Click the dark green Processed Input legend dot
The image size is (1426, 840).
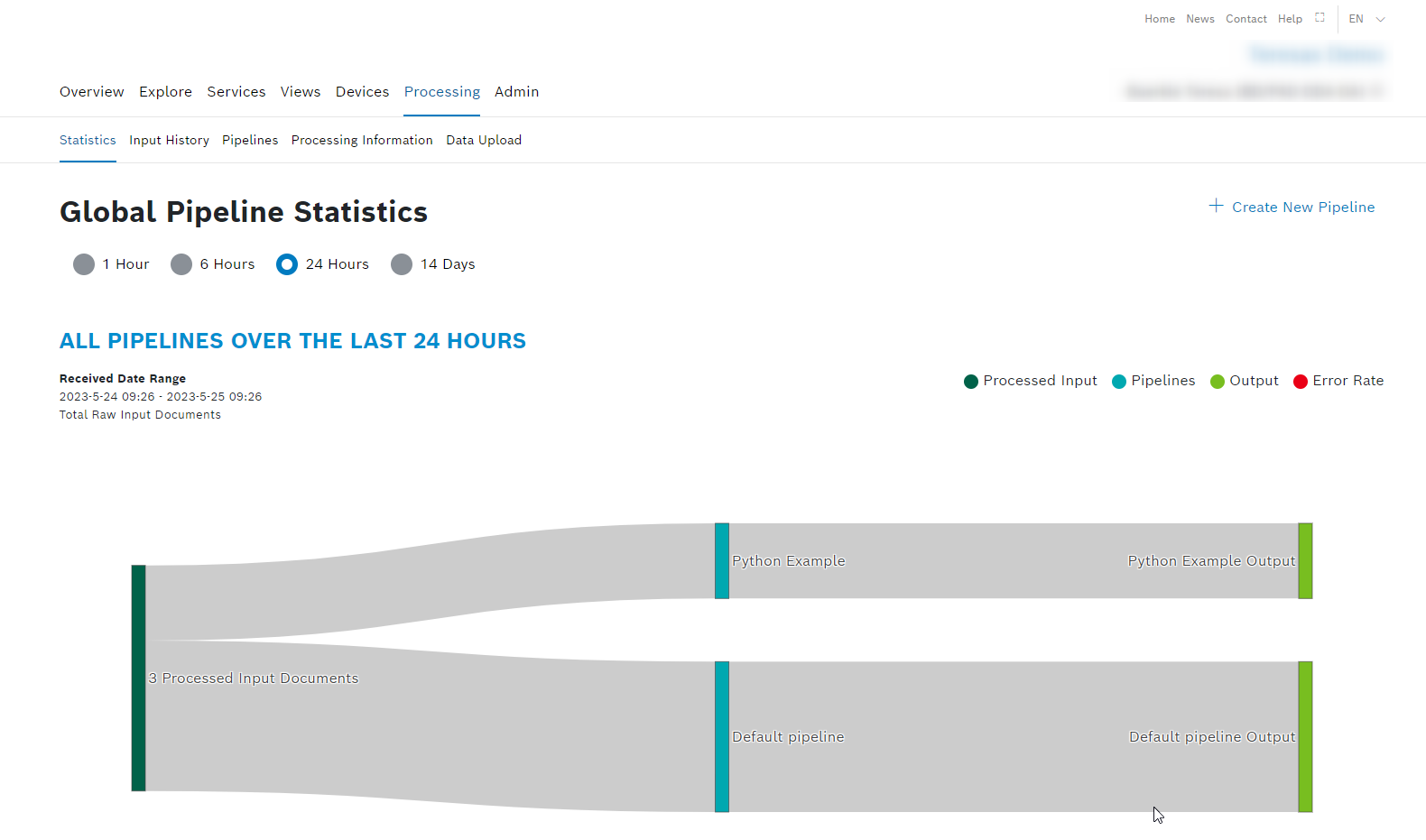pyautogui.click(x=971, y=382)
